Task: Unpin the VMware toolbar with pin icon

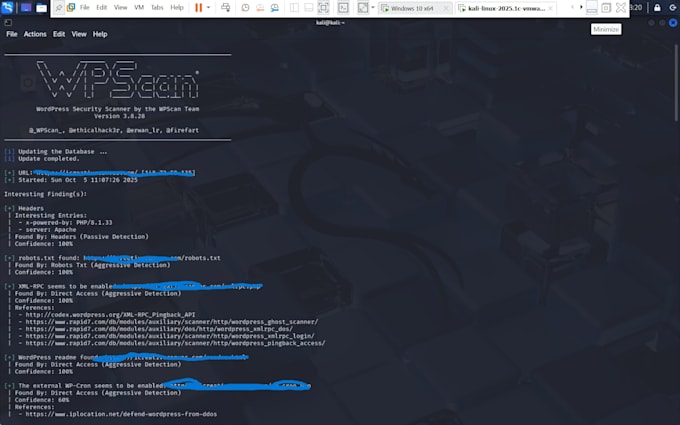Action: point(59,7)
